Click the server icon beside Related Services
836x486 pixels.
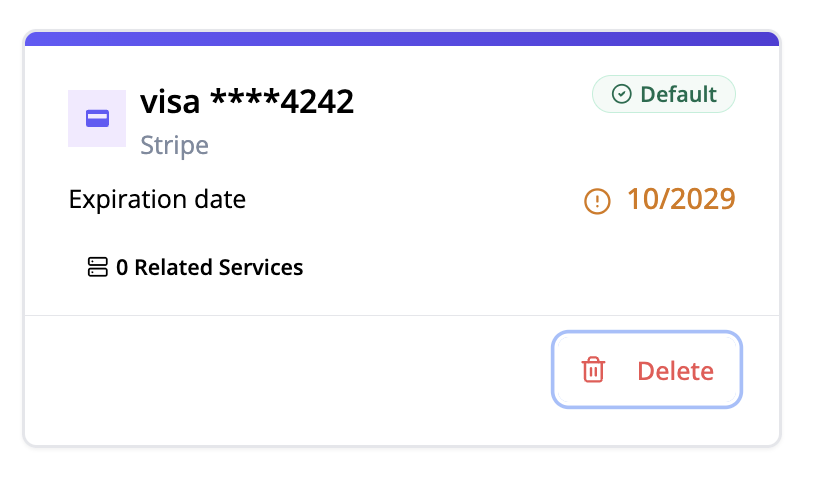pyautogui.click(x=97, y=267)
